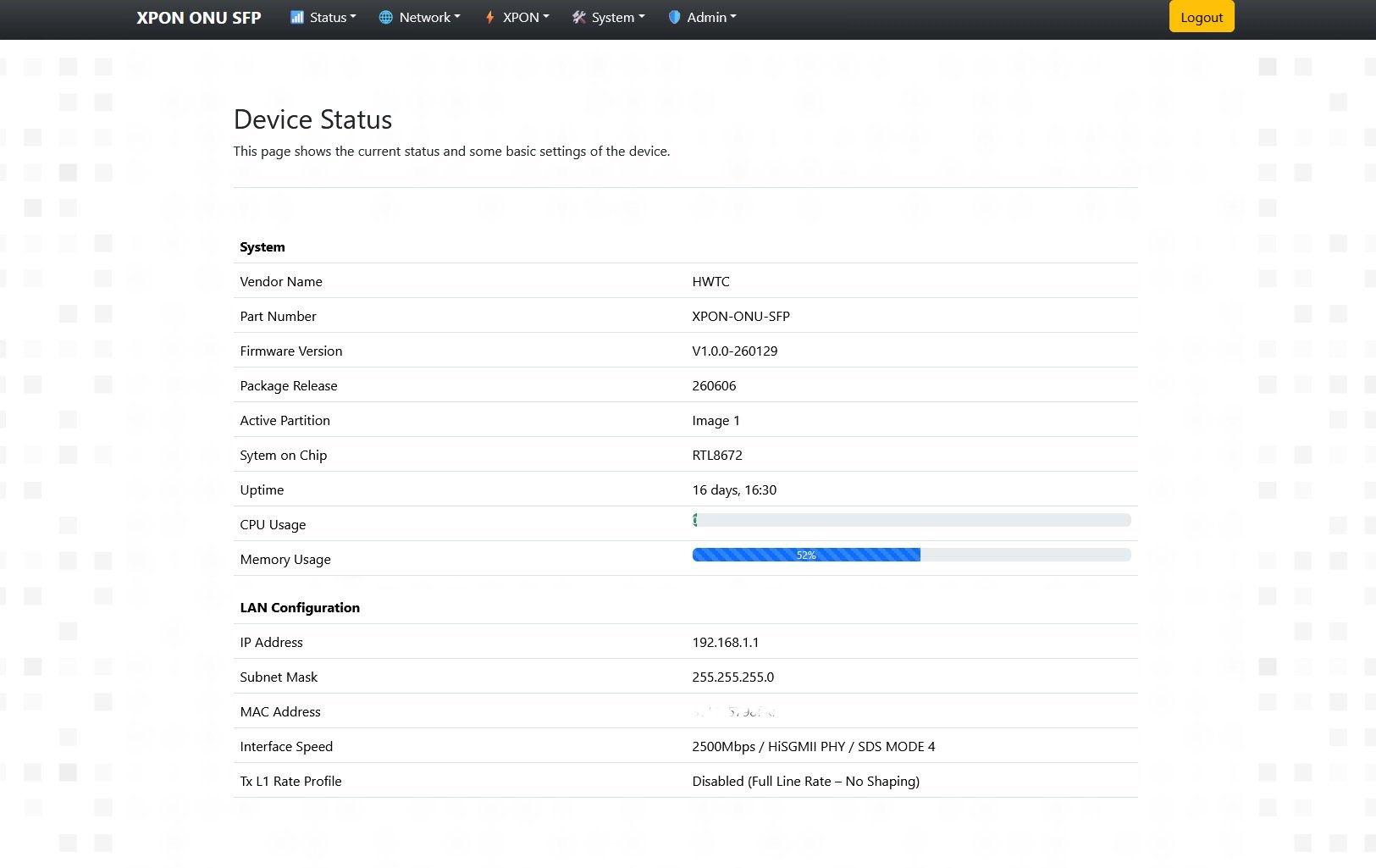
Task: Click the LAN Configuration section header
Action: tap(300, 607)
